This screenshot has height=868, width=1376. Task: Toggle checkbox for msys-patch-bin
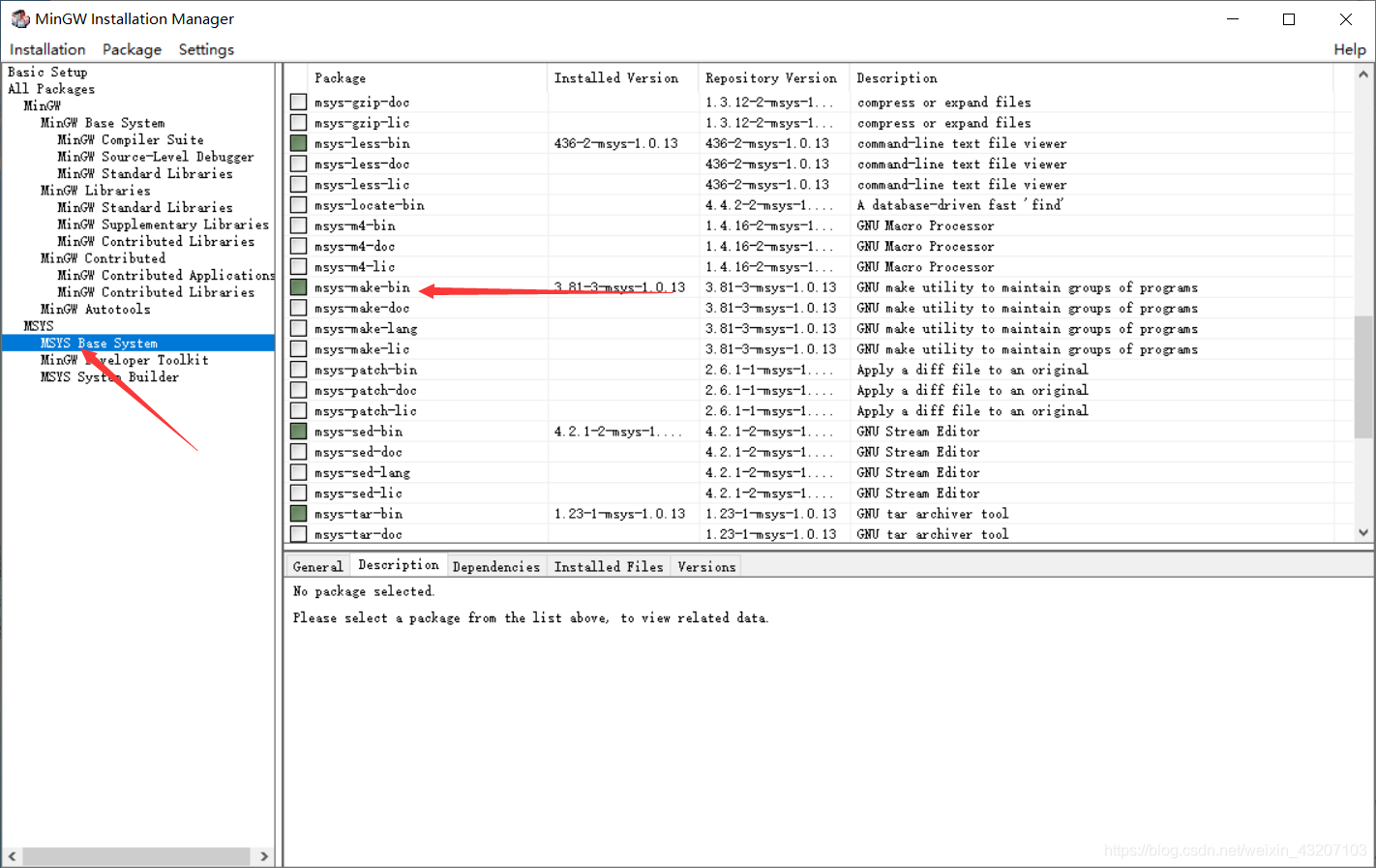[x=298, y=370]
